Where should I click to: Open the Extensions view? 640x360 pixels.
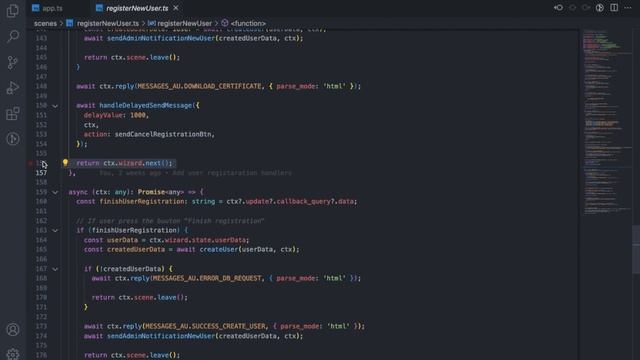point(13,113)
